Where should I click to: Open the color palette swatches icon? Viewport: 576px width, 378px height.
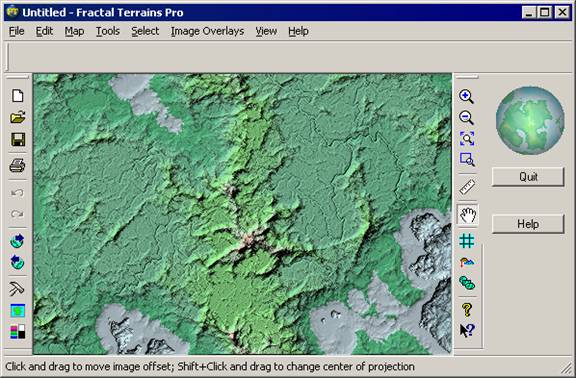pyautogui.click(x=18, y=331)
